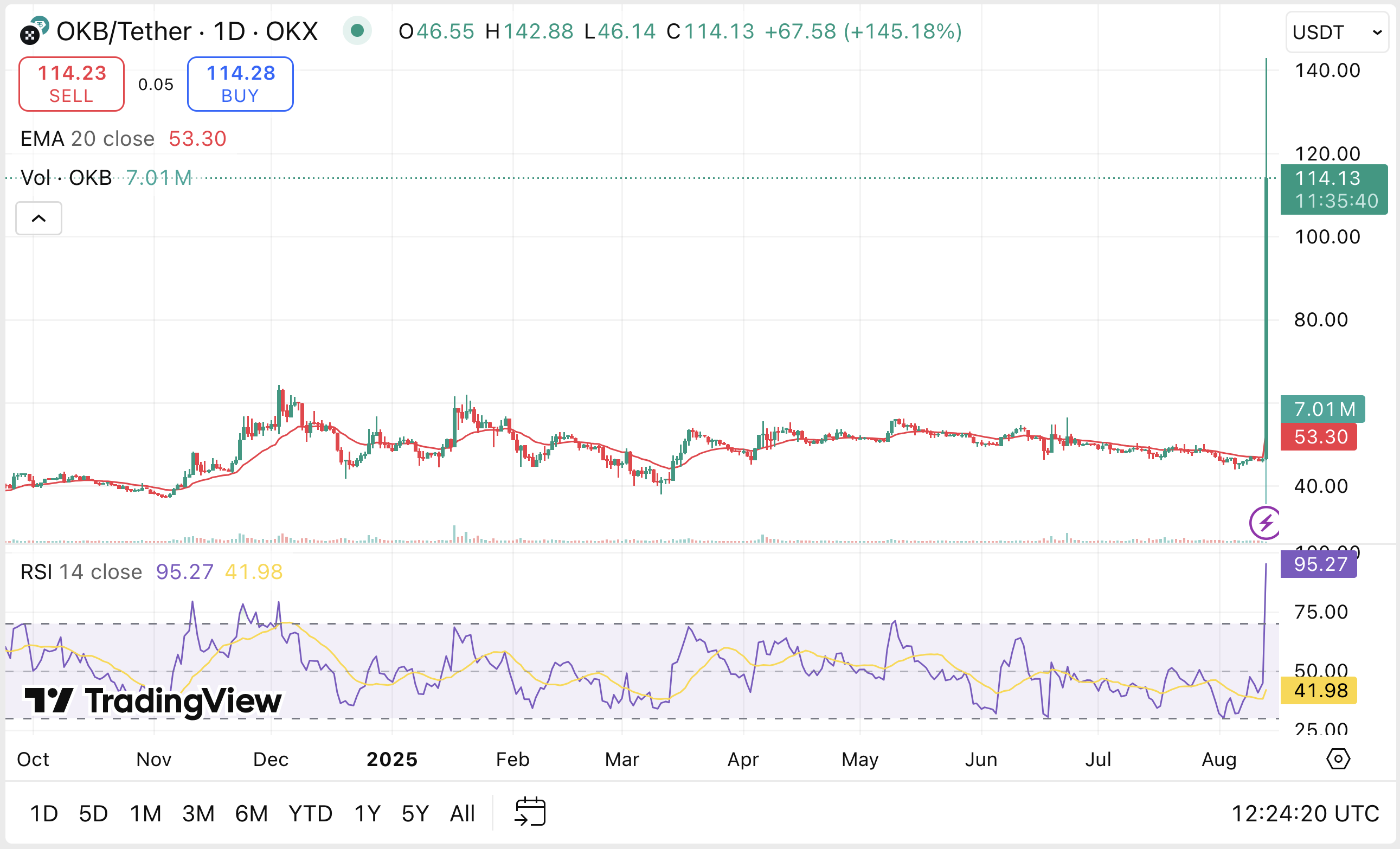Switch to the 5Y range tab
This screenshot has height=849, width=1400.
pos(415,813)
